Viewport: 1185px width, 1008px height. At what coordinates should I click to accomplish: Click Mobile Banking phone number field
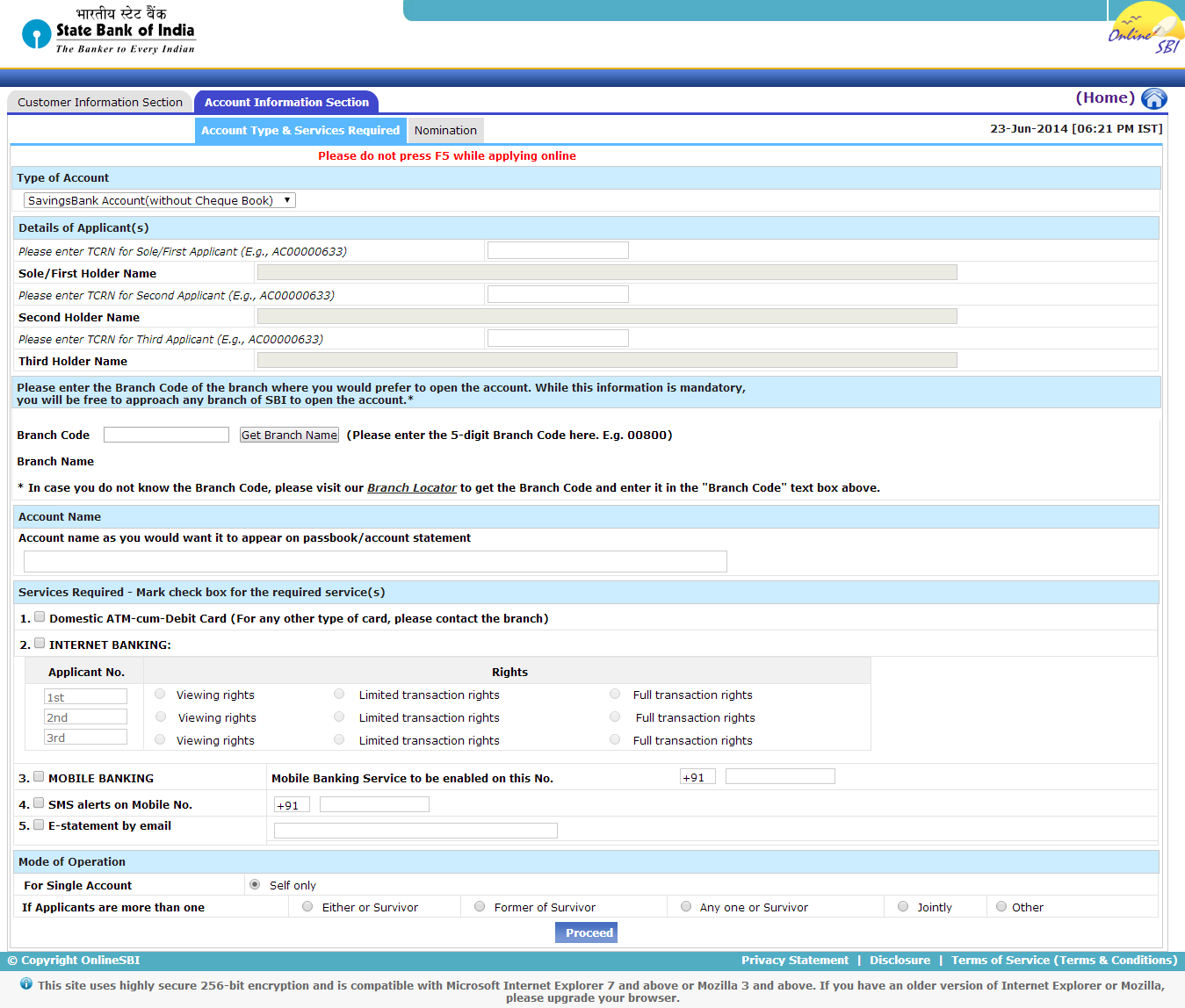click(780, 776)
